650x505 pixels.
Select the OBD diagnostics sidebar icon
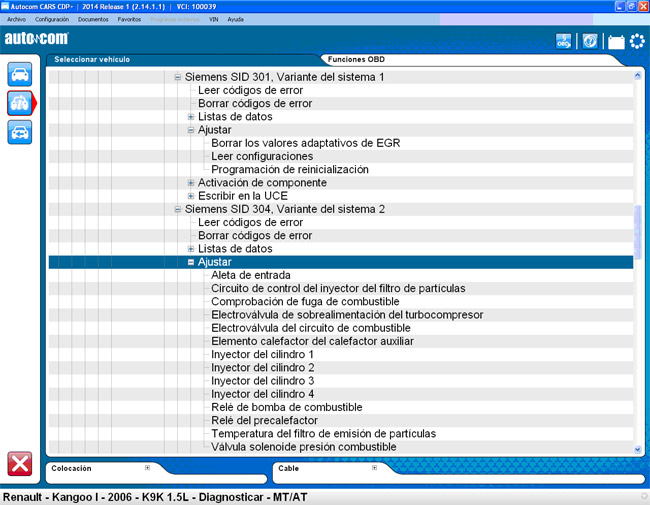(x=19, y=103)
